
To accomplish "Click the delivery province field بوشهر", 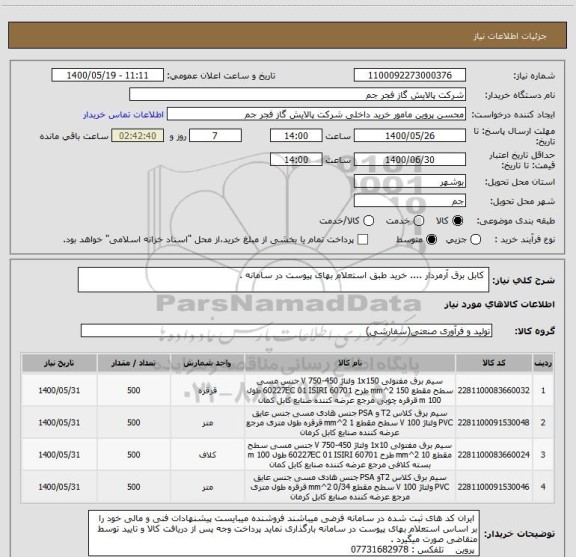I will pos(410,182).
